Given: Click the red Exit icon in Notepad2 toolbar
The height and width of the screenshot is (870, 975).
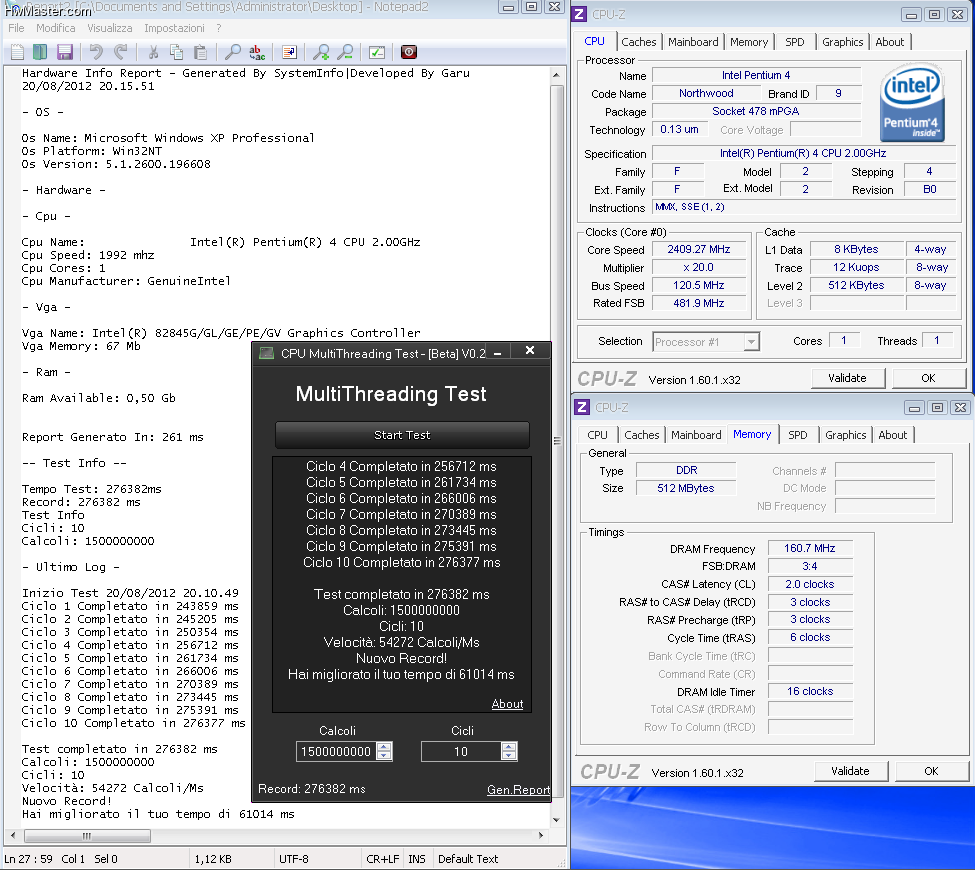Looking at the screenshot, I should pyautogui.click(x=409, y=52).
